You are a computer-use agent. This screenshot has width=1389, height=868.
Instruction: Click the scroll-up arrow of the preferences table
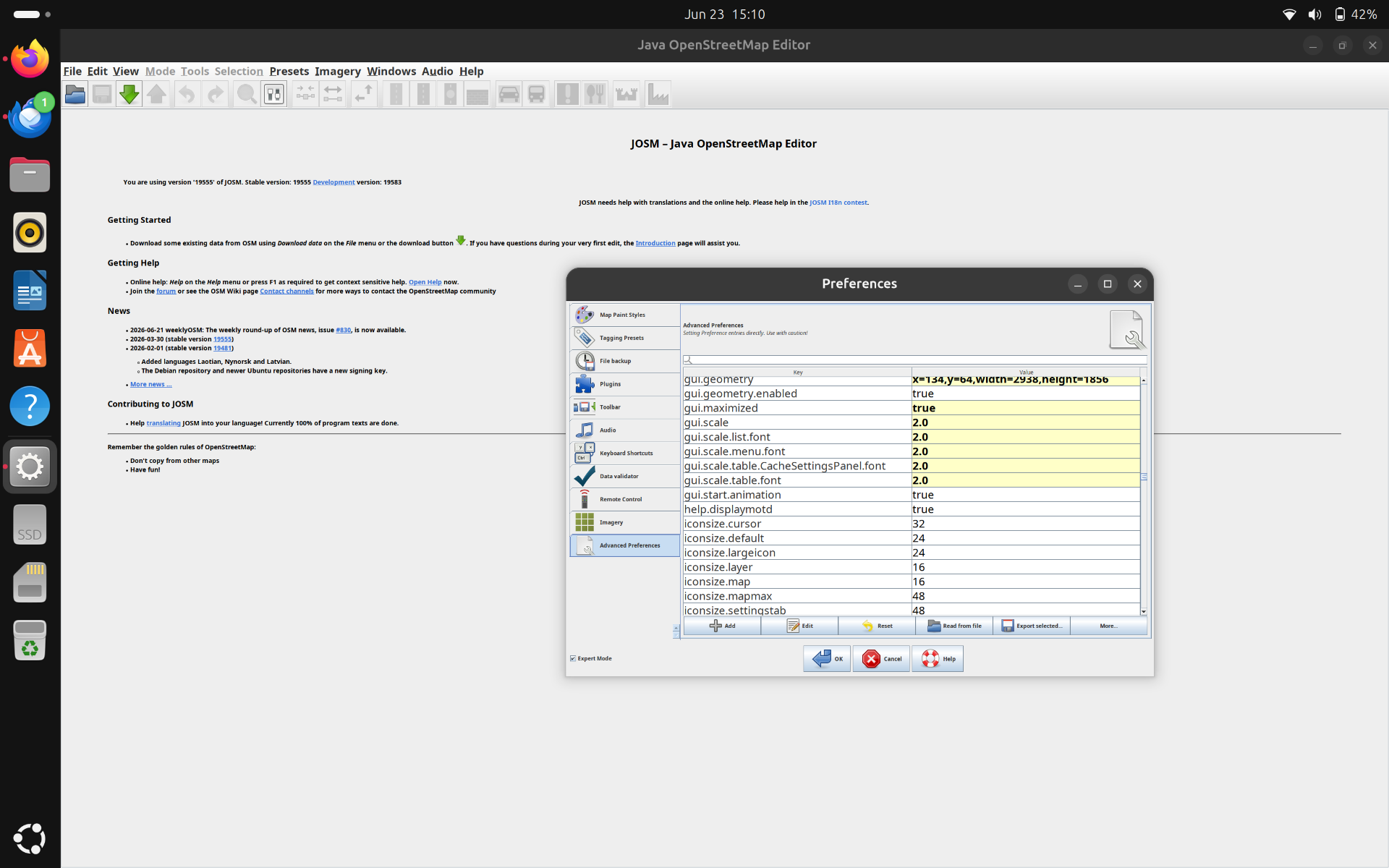1144,380
